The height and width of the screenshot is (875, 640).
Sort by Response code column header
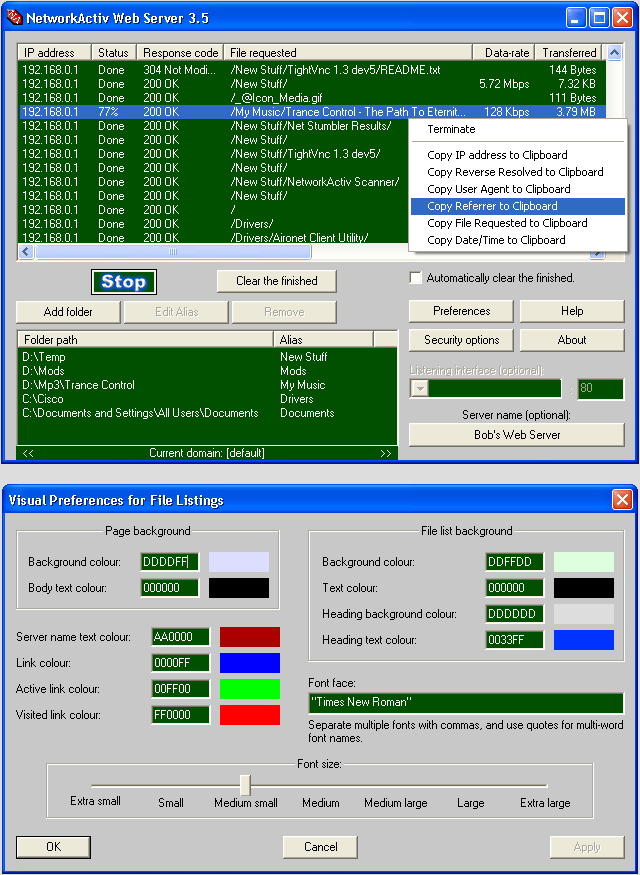coord(180,52)
